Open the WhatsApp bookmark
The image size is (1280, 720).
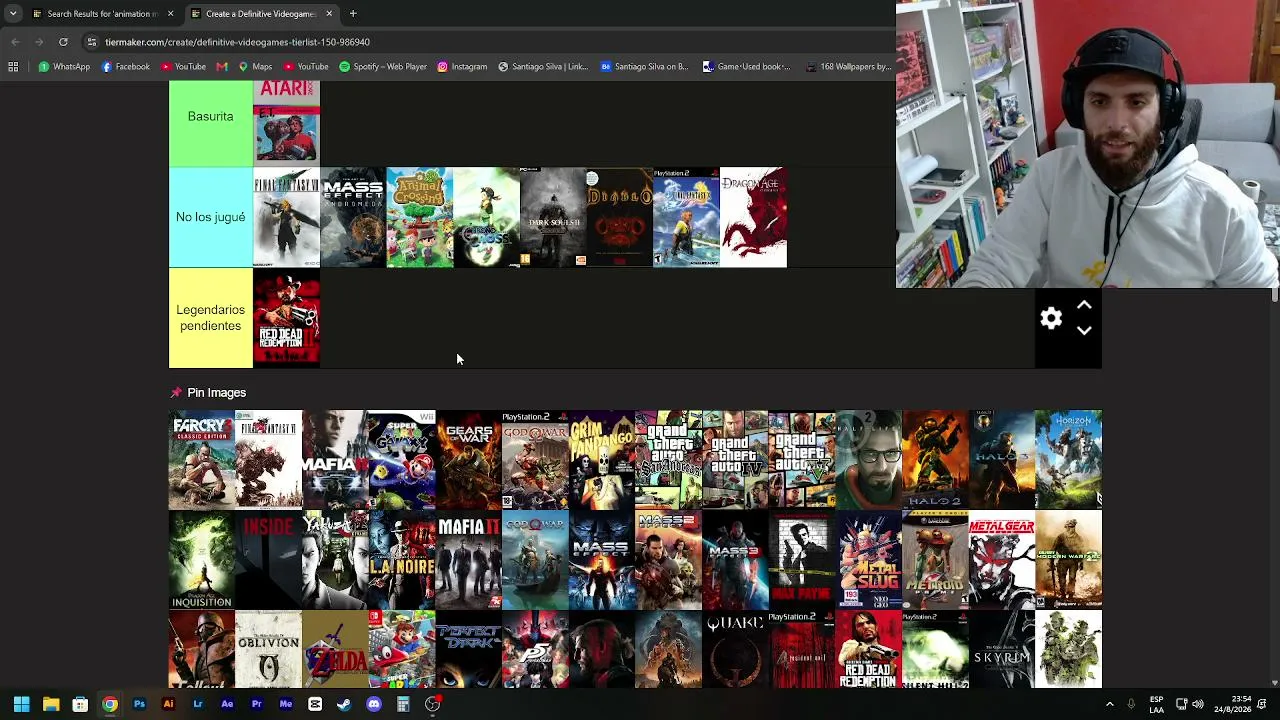tap(64, 67)
